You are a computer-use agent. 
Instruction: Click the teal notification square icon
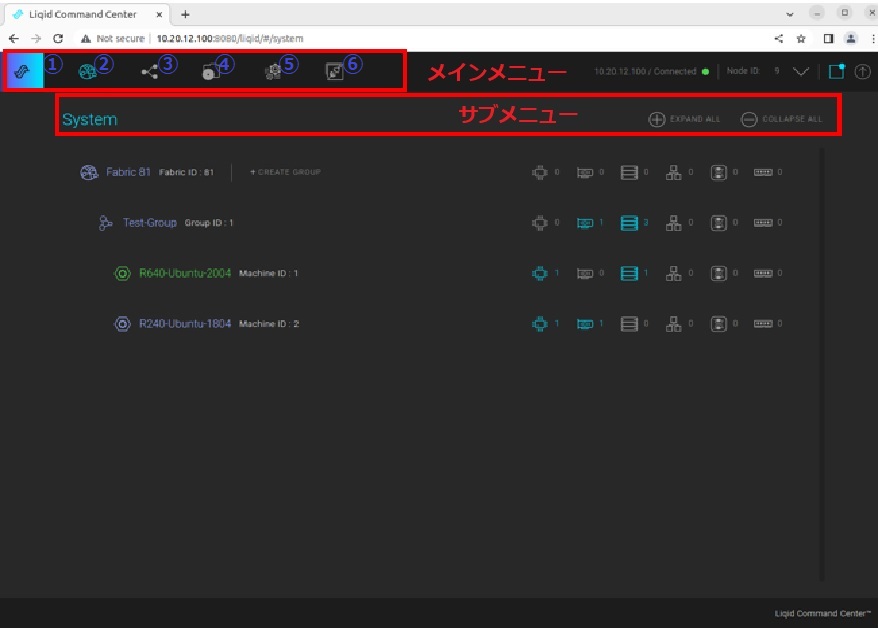837,71
